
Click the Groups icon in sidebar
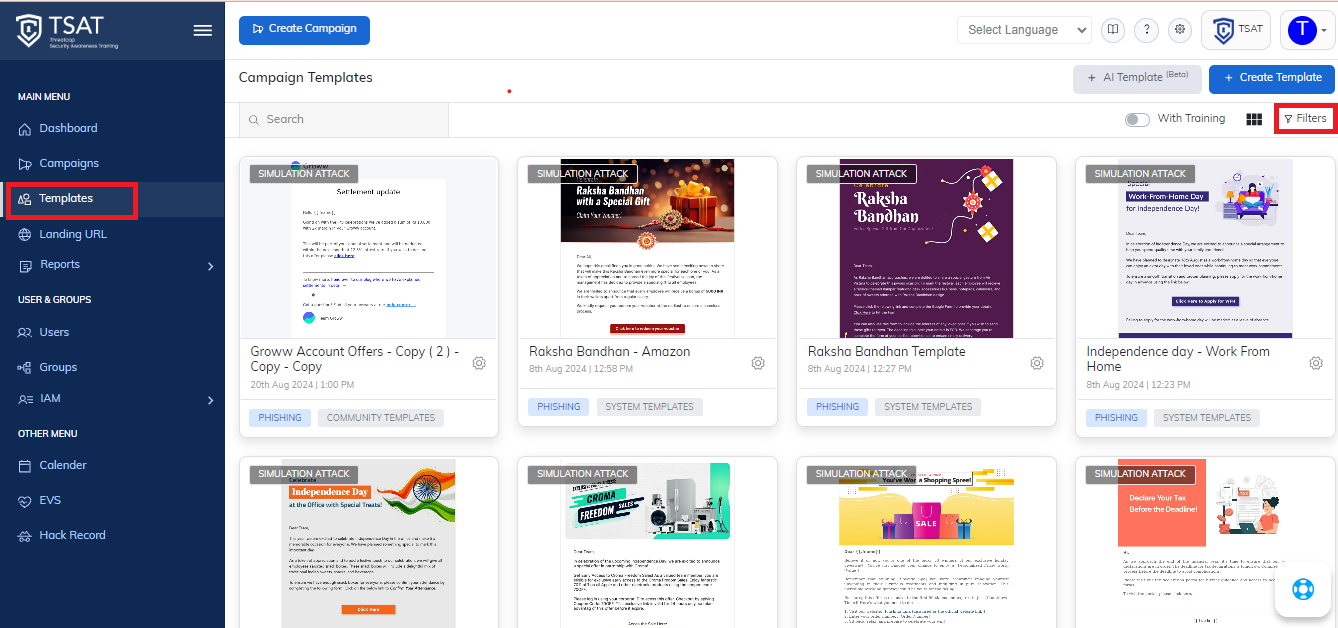(x=25, y=367)
